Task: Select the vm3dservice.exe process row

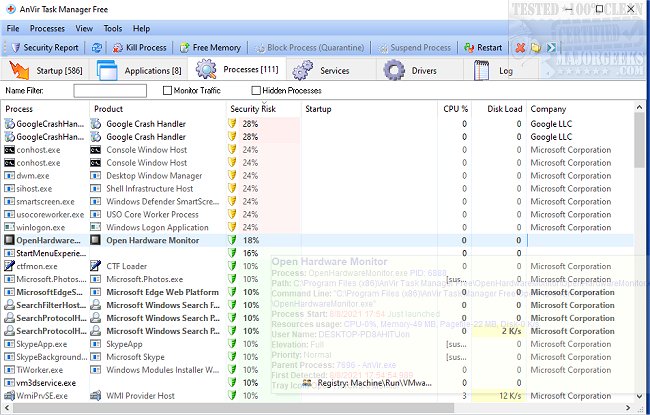Action: (x=317, y=382)
